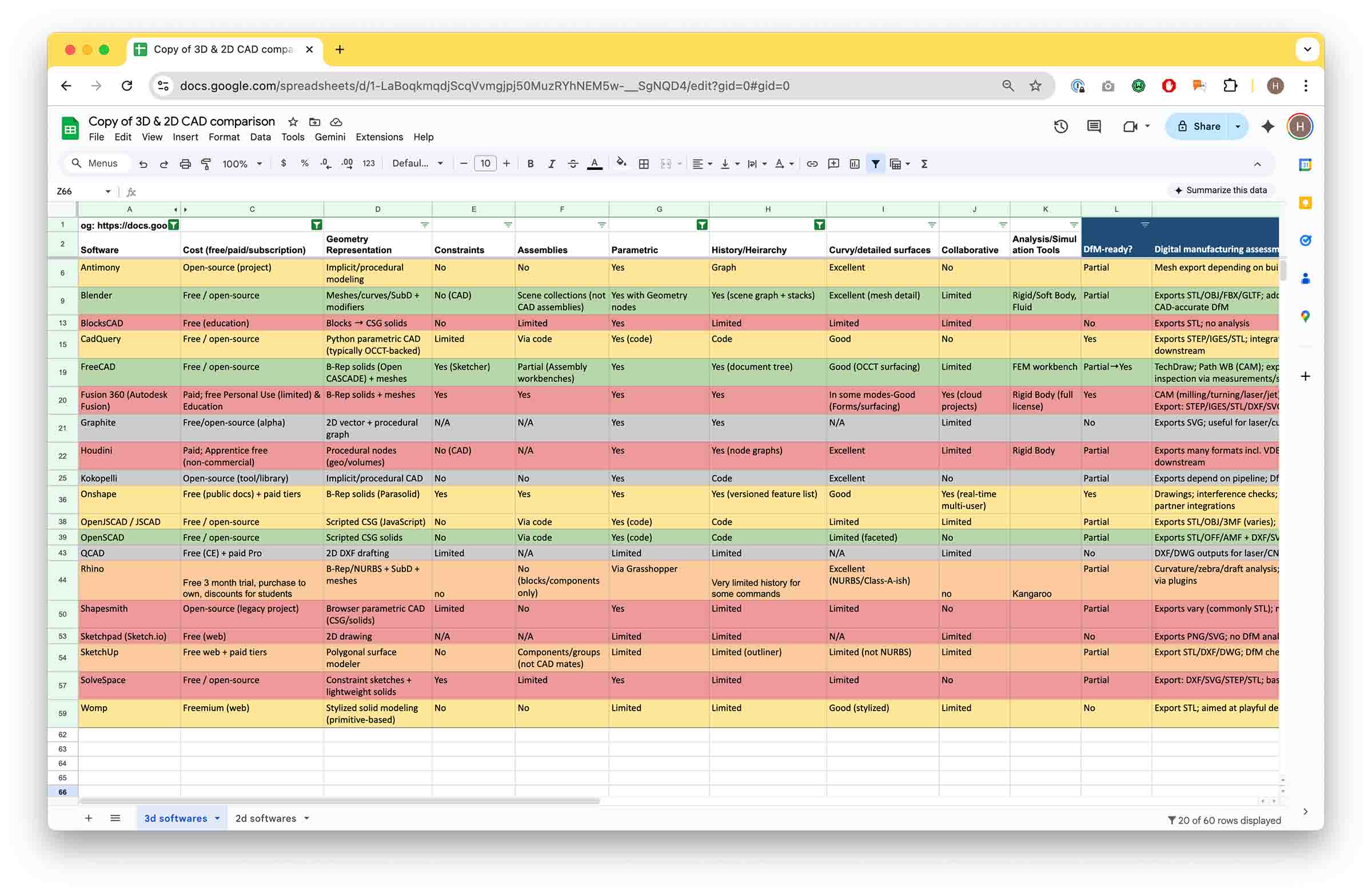
Task: Toggle the filter button in toolbar
Action: point(875,164)
